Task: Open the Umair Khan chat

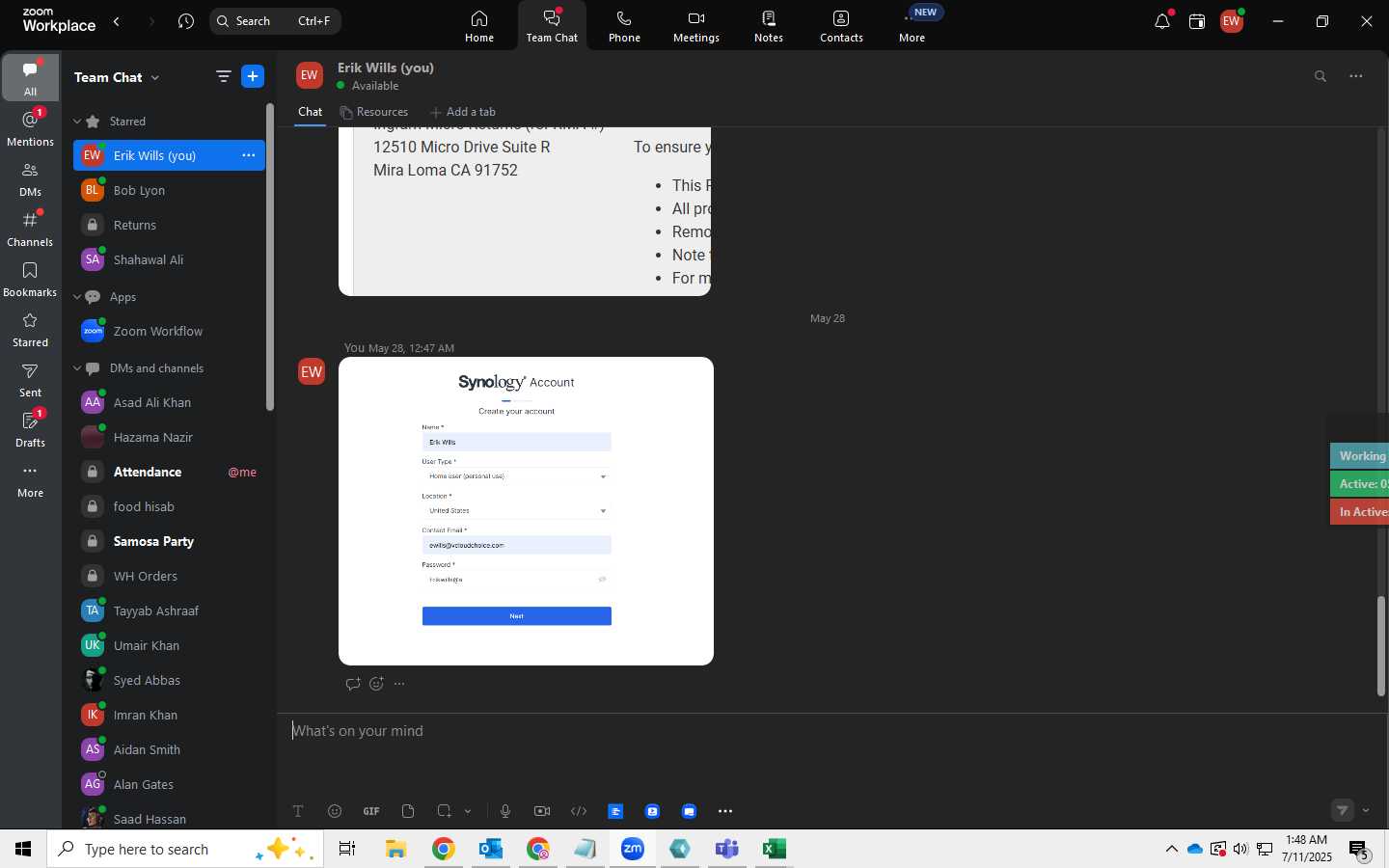Action: tap(169, 645)
